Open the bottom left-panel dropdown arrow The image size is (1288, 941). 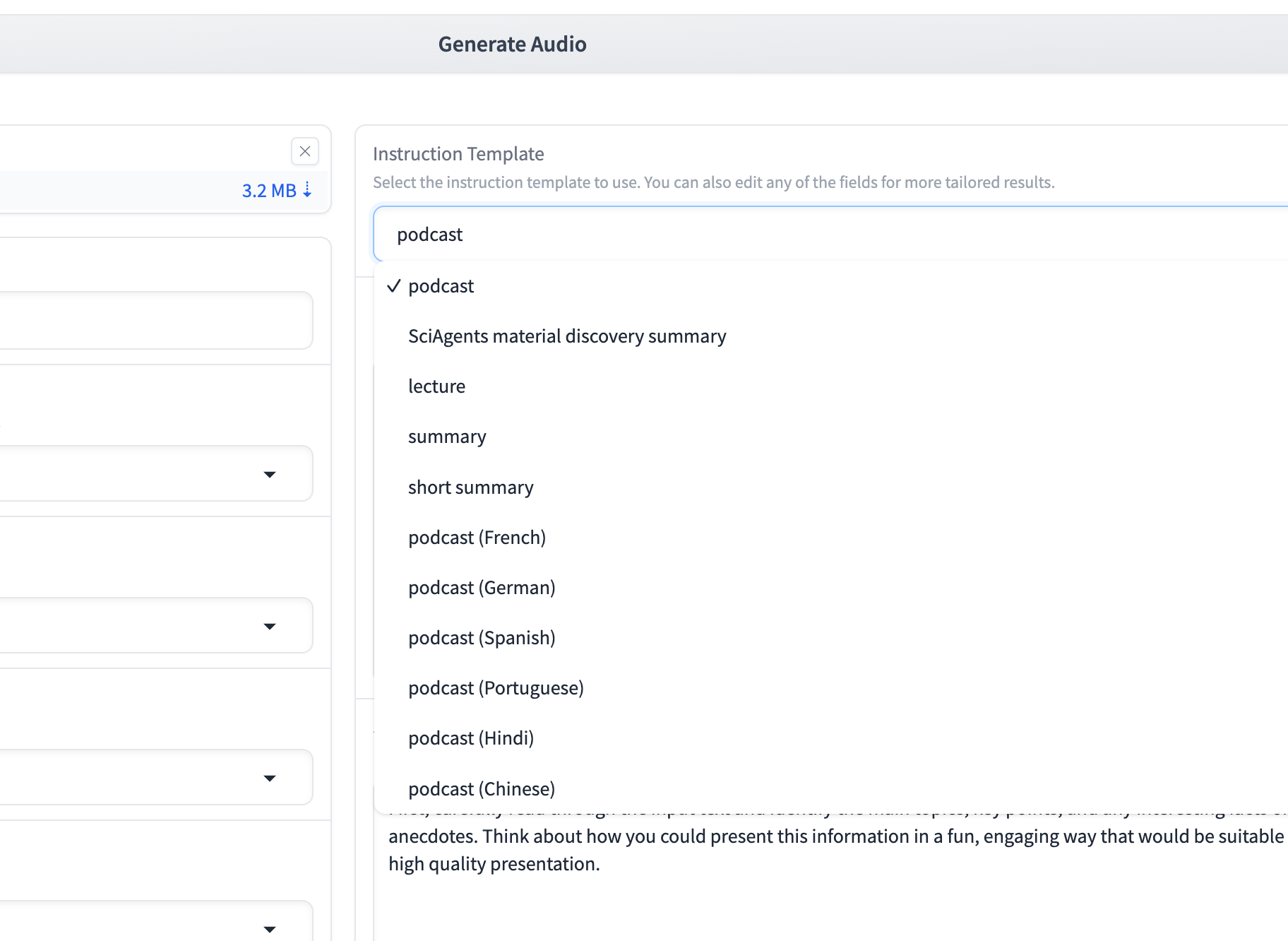pos(269,929)
